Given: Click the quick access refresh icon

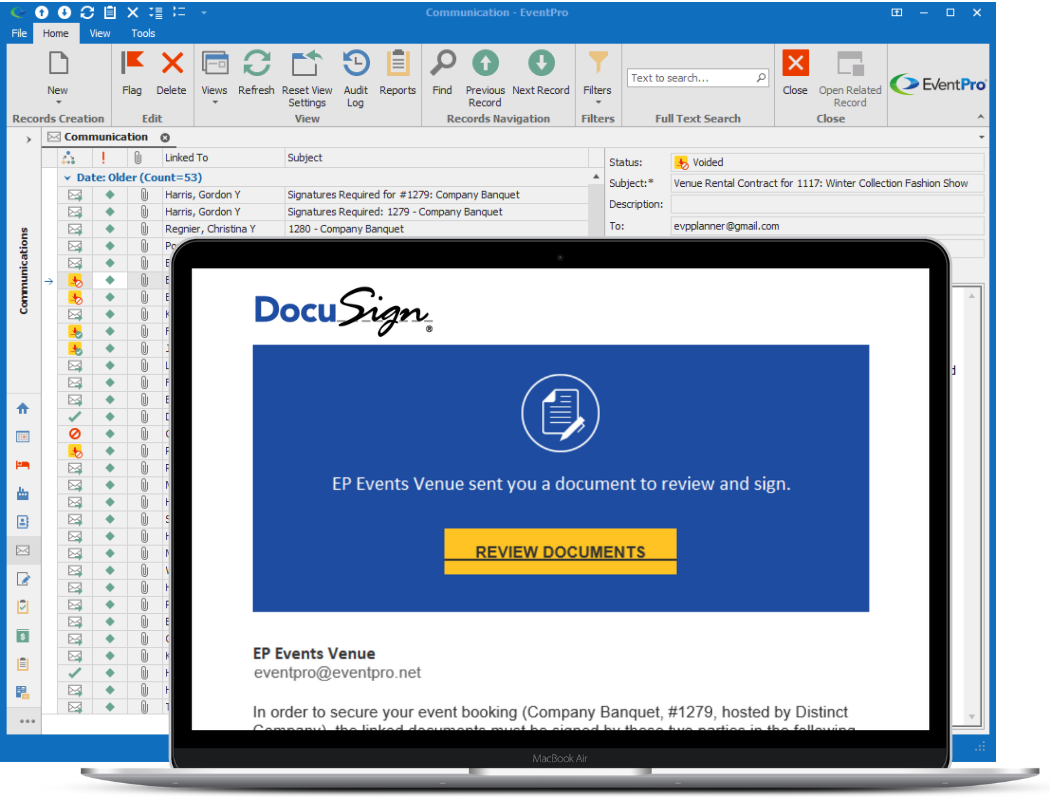Looking at the screenshot, I should pyautogui.click(x=87, y=12).
